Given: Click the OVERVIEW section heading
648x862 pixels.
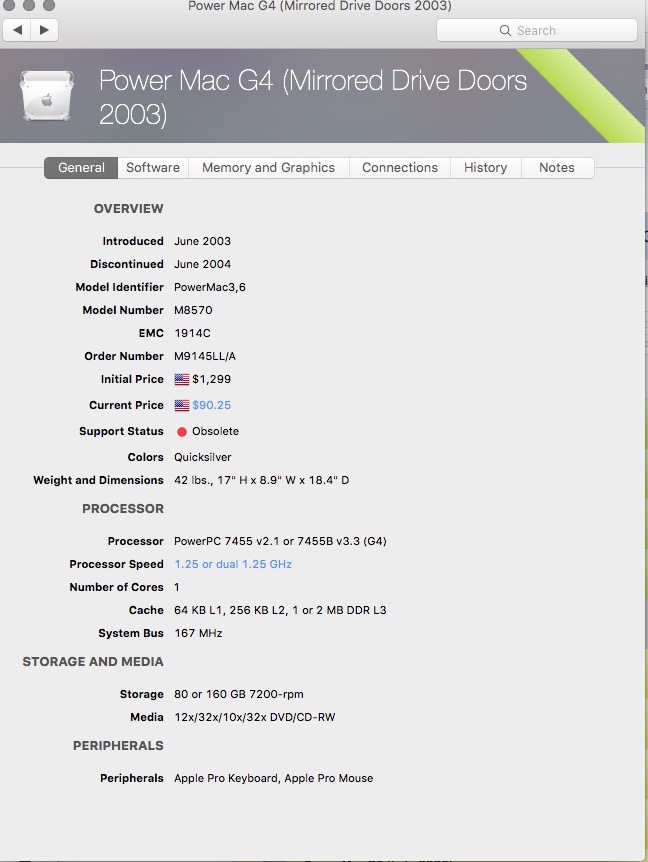Looking at the screenshot, I should point(129,209).
